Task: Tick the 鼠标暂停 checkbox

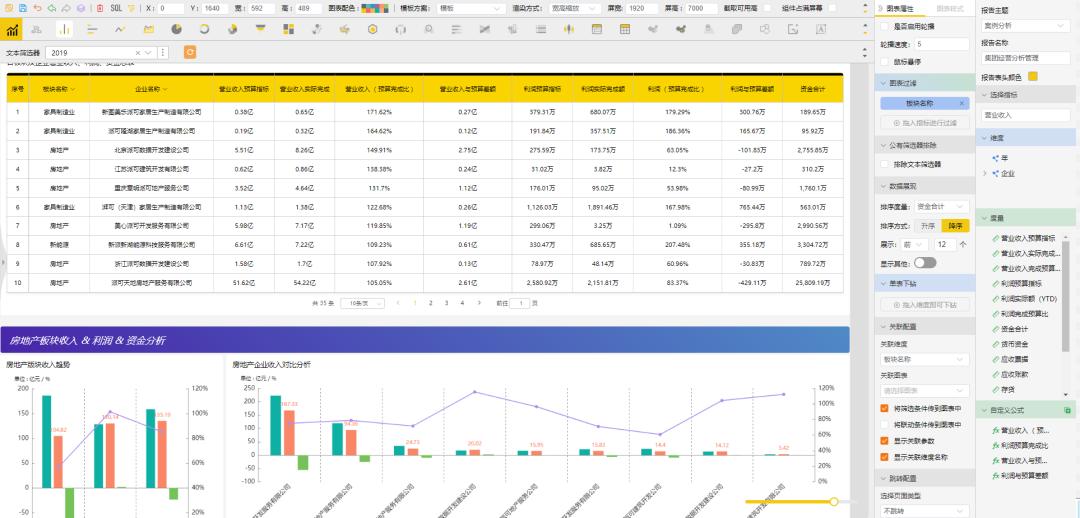Action: [x=885, y=62]
